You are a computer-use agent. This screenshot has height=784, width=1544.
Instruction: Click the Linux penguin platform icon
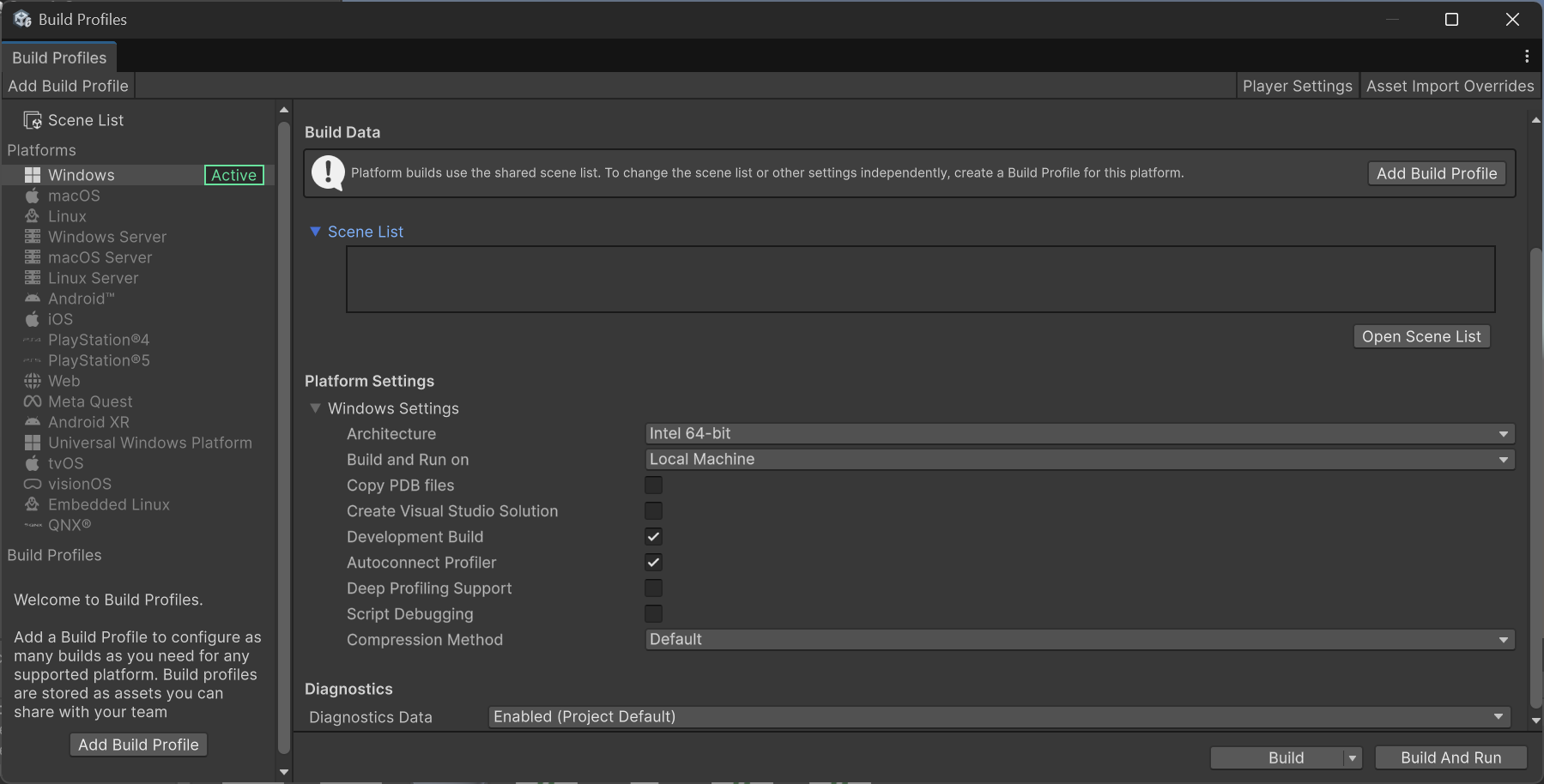click(x=33, y=216)
